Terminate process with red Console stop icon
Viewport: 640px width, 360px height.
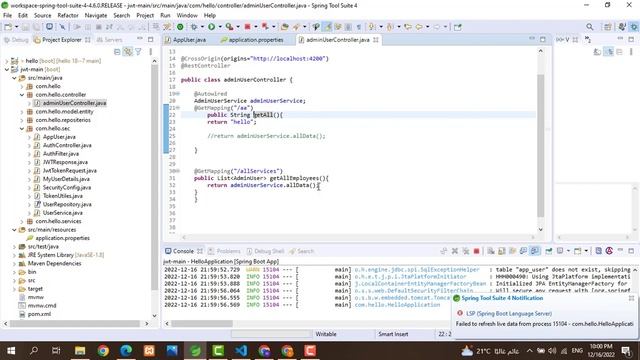pyautogui.click(x=476, y=251)
